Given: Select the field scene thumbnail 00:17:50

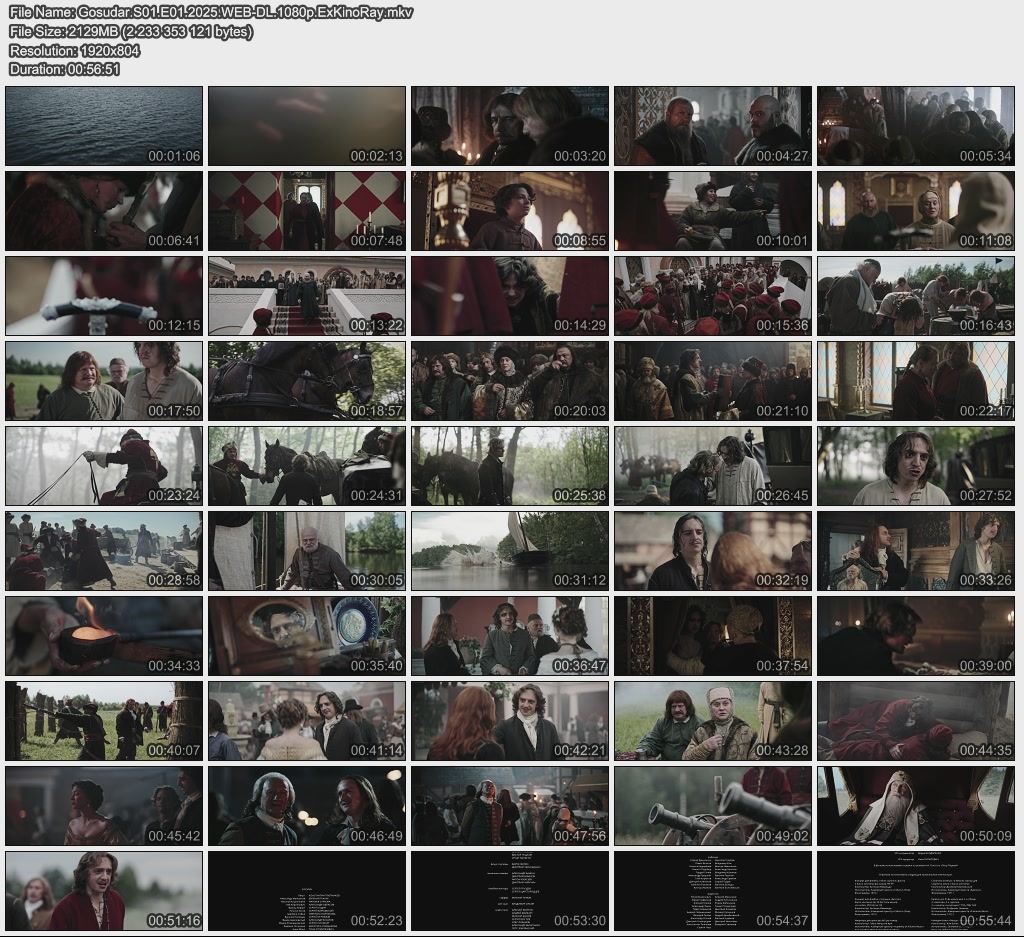Looking at the screenshot, I should tap(104, 381).
